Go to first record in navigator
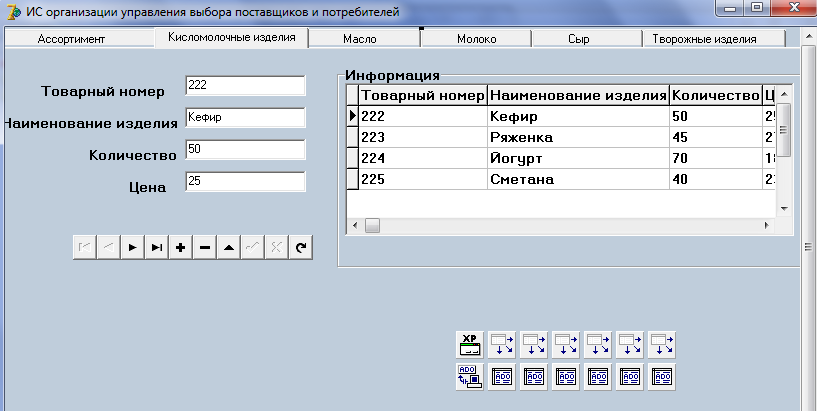The width and height of the screenshot is (817, 411). (x=85, y=247)
